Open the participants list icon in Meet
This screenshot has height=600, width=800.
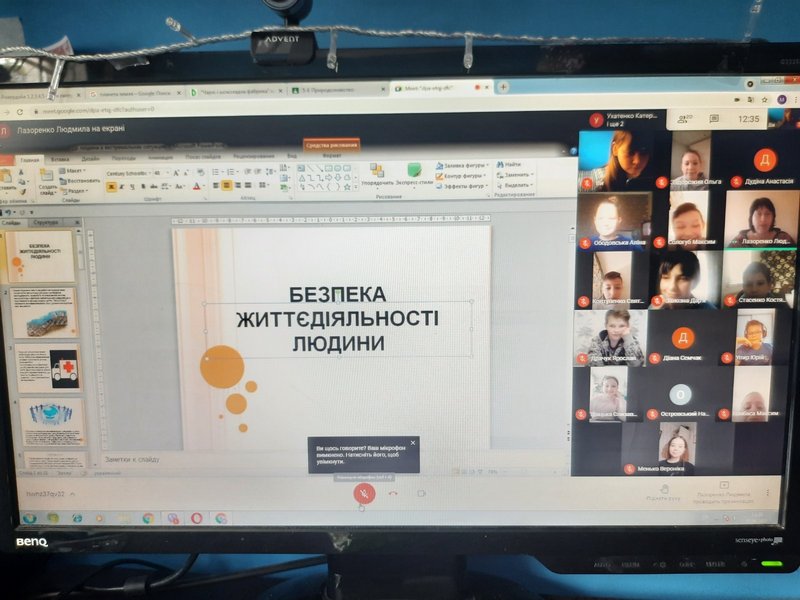click(x=684, y=119)
